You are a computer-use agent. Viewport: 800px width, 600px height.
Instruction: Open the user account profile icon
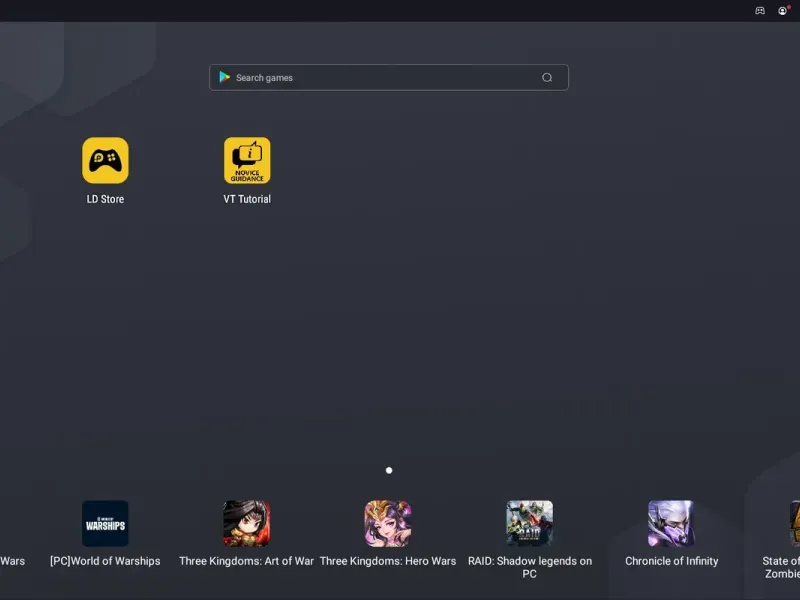click(783, 11)
